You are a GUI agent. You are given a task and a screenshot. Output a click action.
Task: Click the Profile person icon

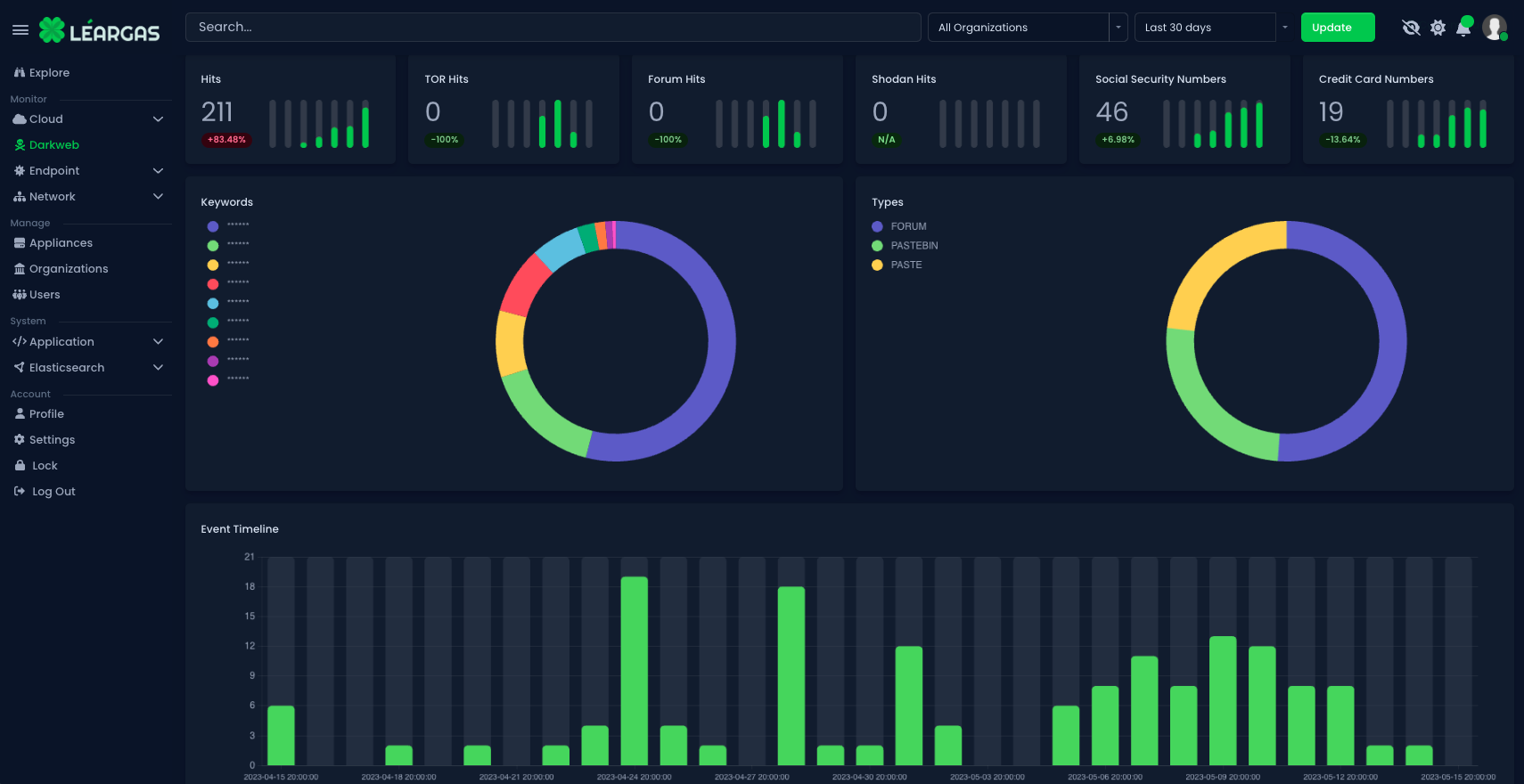coord(20,414)
